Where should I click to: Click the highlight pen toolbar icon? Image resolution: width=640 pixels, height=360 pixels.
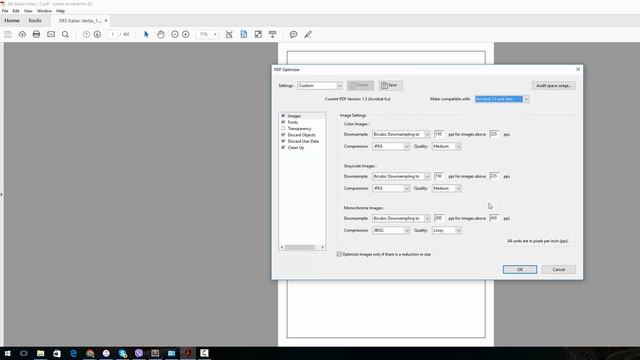pyautogui.click(x=308, y=35)
